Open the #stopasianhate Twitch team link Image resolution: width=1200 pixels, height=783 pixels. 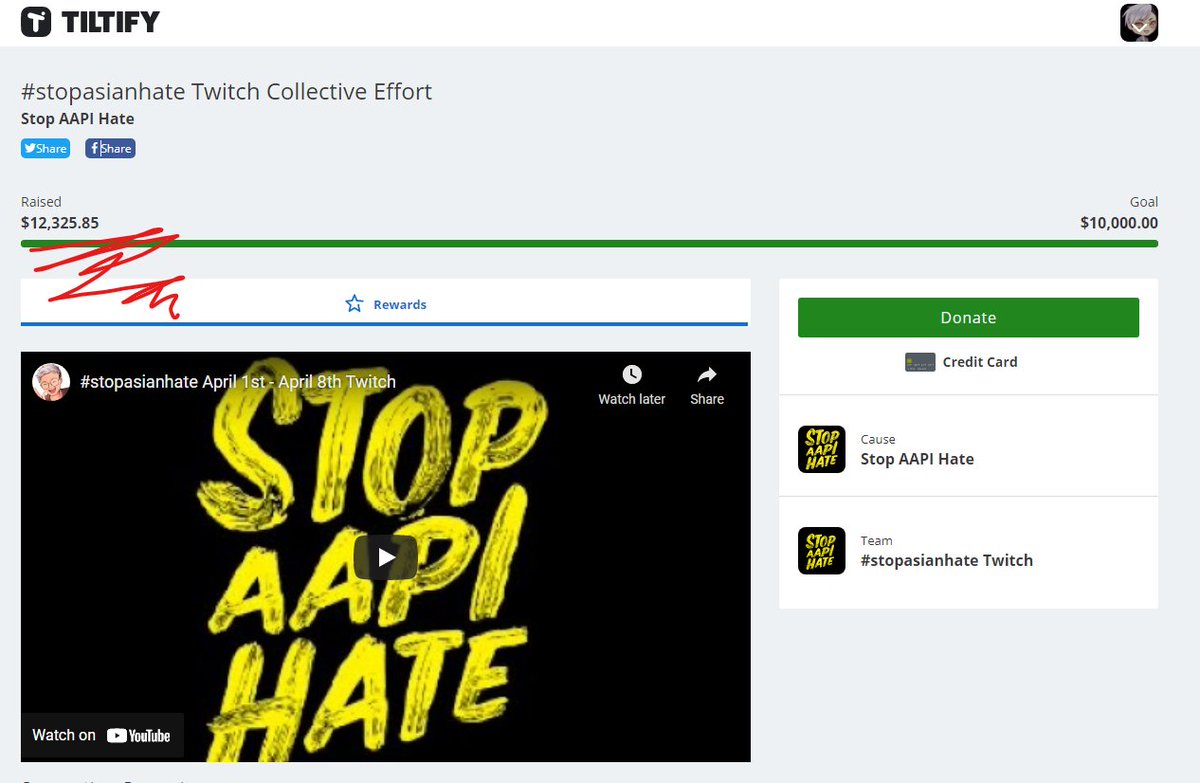coord(947,560)
